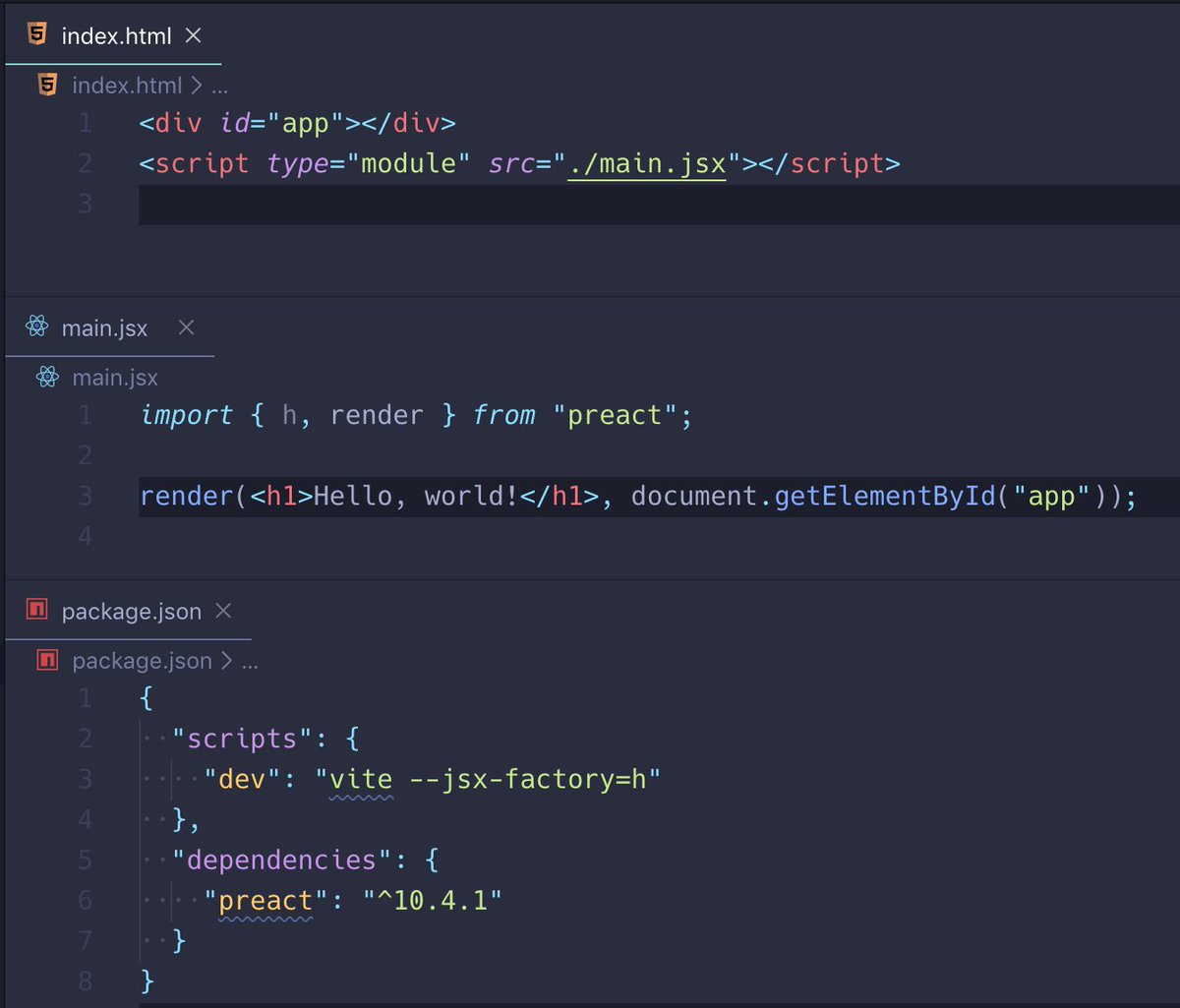Click HTML5 icon in index.html breadcrumb

[46, 86]
